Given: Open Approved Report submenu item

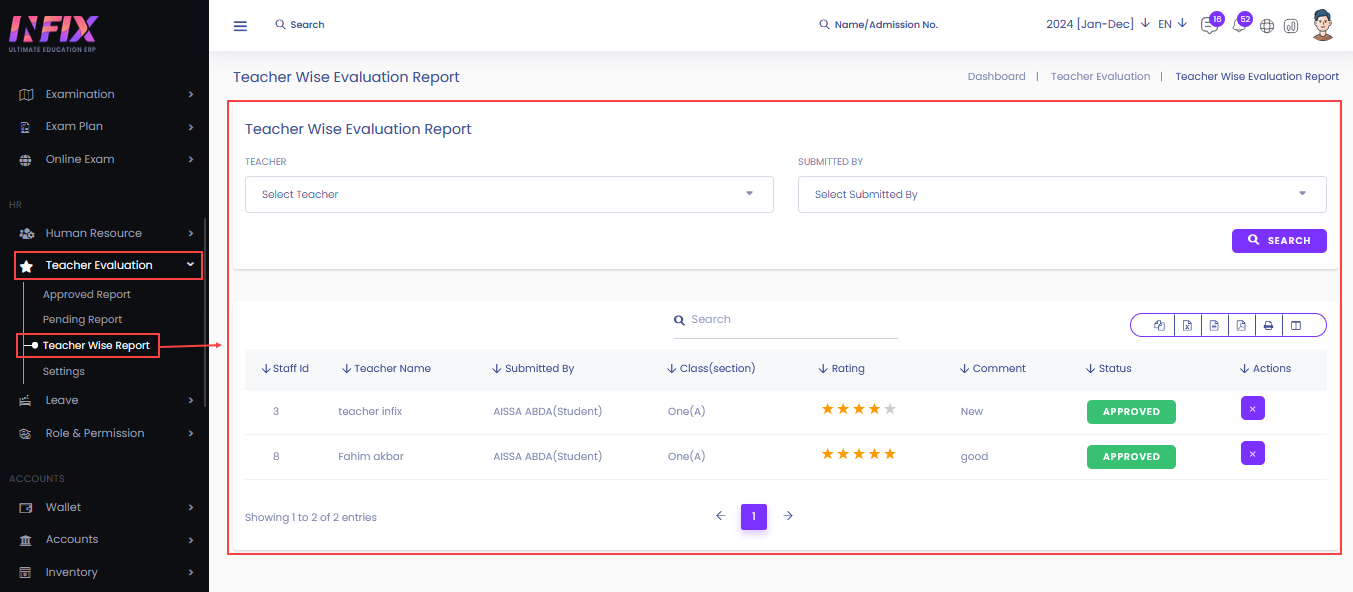Looking at the screenshot, I should pos(87,295).
